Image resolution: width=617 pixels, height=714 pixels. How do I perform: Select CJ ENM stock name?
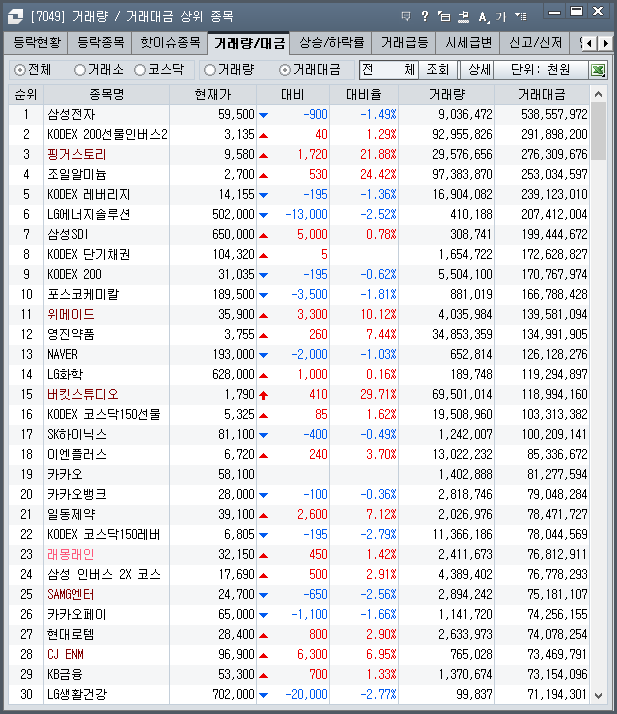(x=65, y=655)
